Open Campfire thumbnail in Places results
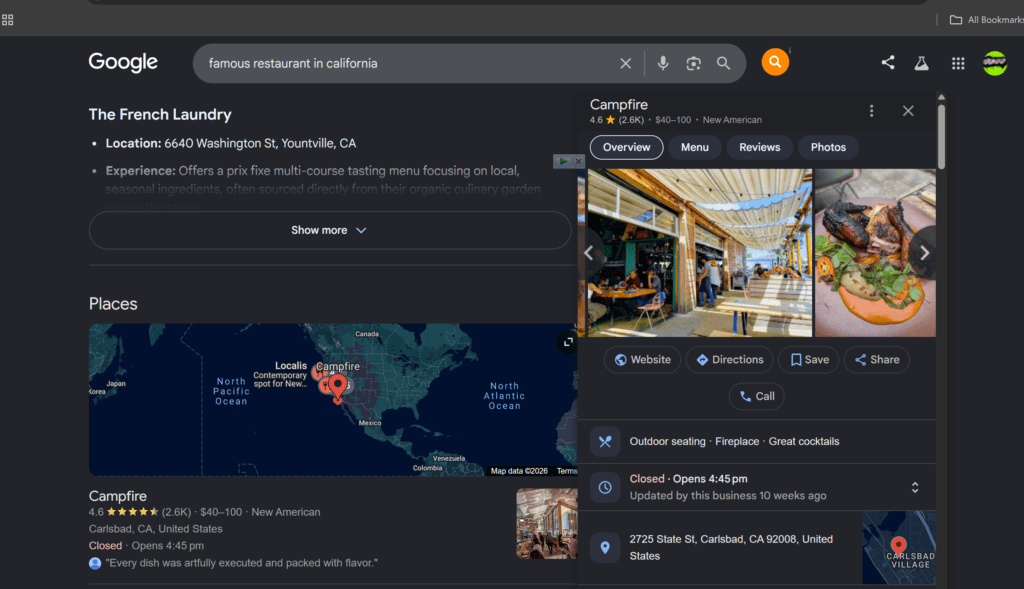Image resolution: width=1024 pixels, height=589 pixels. tap(547, 524)
